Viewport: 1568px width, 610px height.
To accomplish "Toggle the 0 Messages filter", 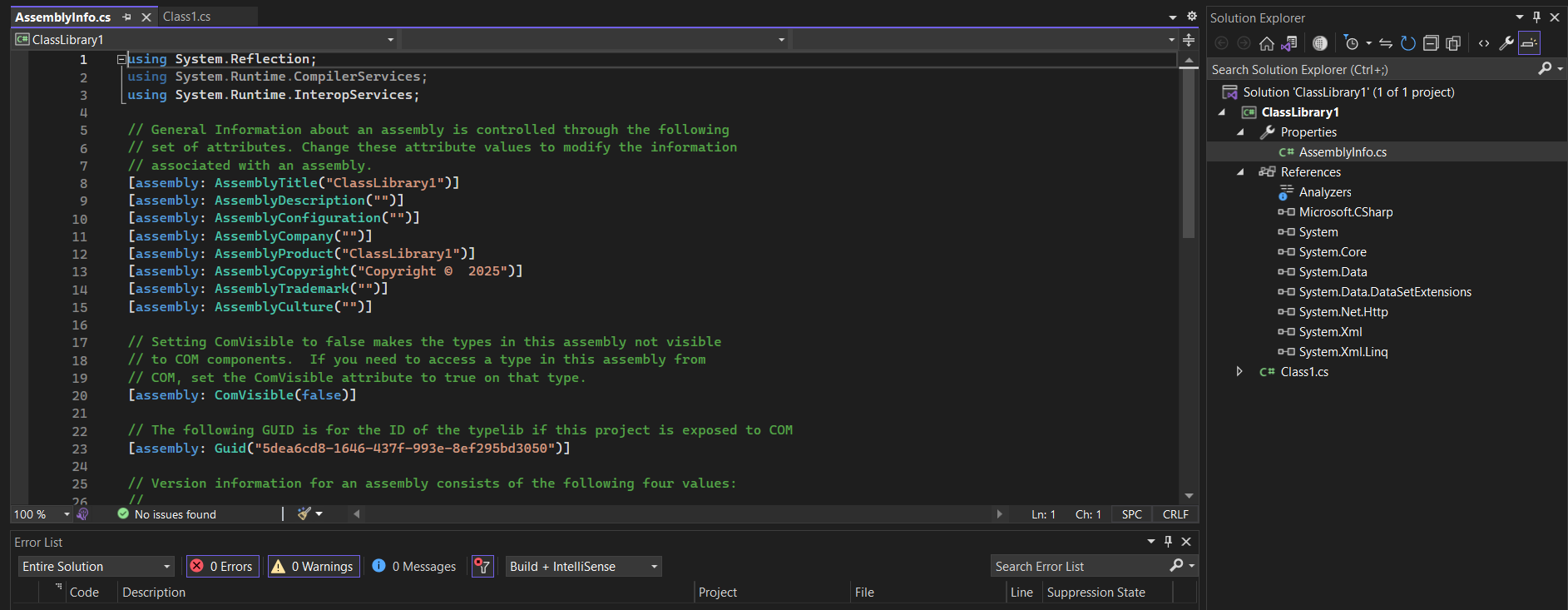I will pyautogui.click(x=414, y=567).
